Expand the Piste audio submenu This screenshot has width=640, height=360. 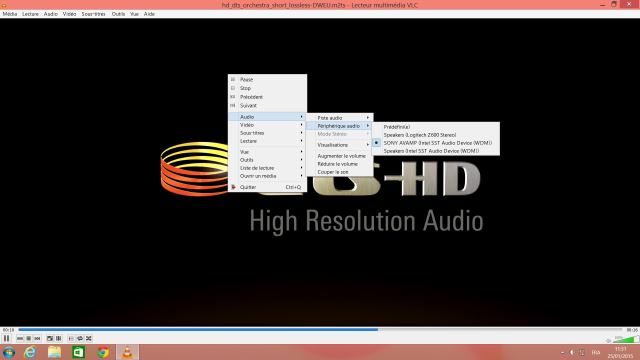[340, 118]
